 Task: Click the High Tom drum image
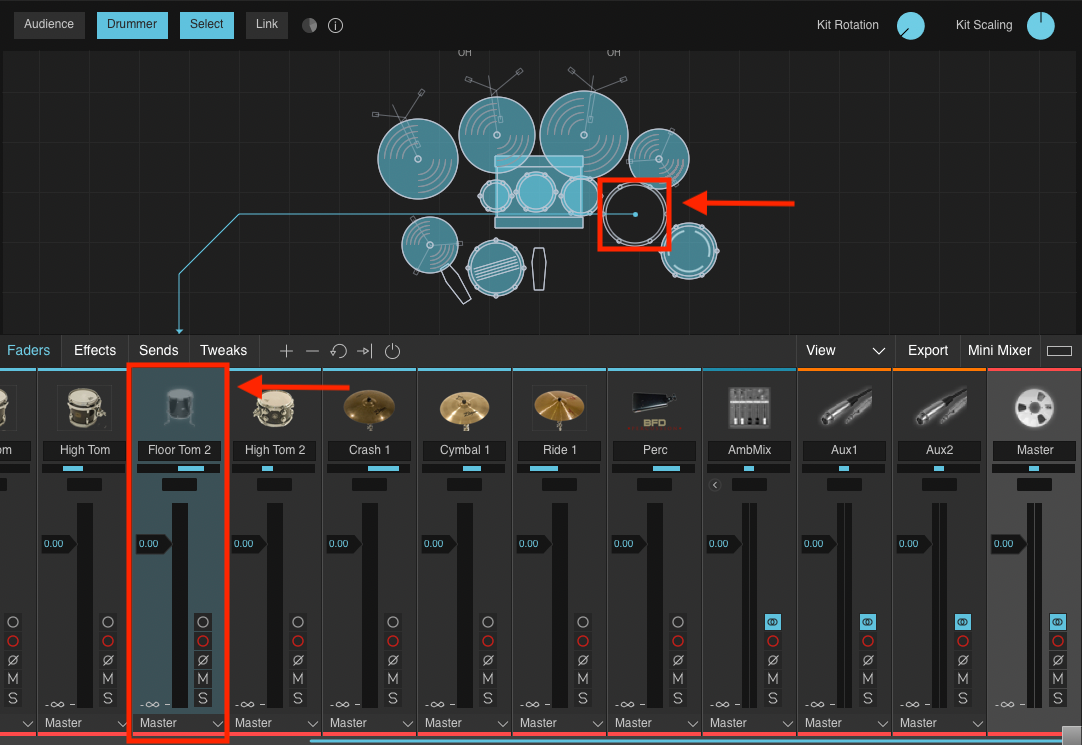click(85, 408)
